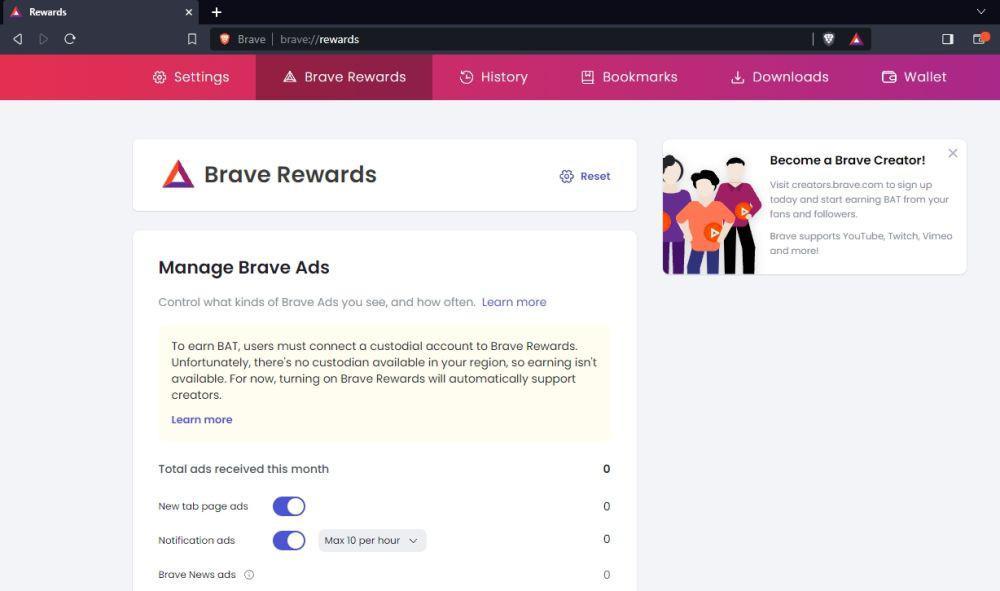Open the Downloads navigation tab

[779, 77]
